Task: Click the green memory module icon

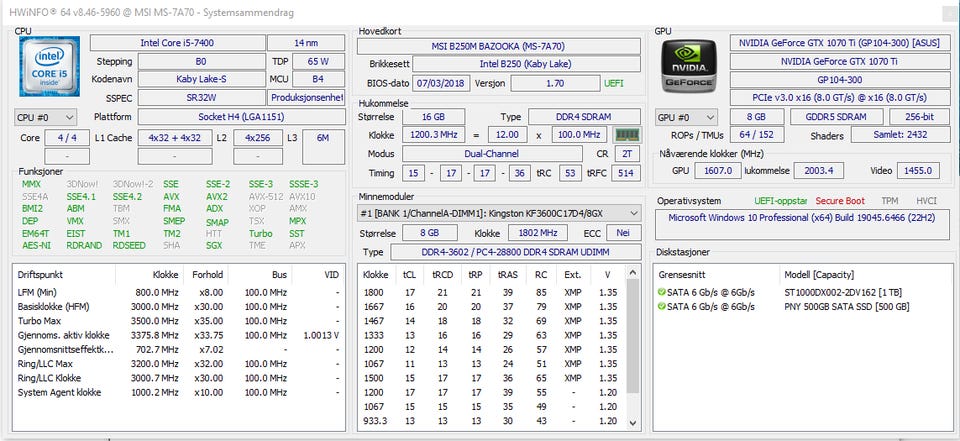Action: (627, 135)
